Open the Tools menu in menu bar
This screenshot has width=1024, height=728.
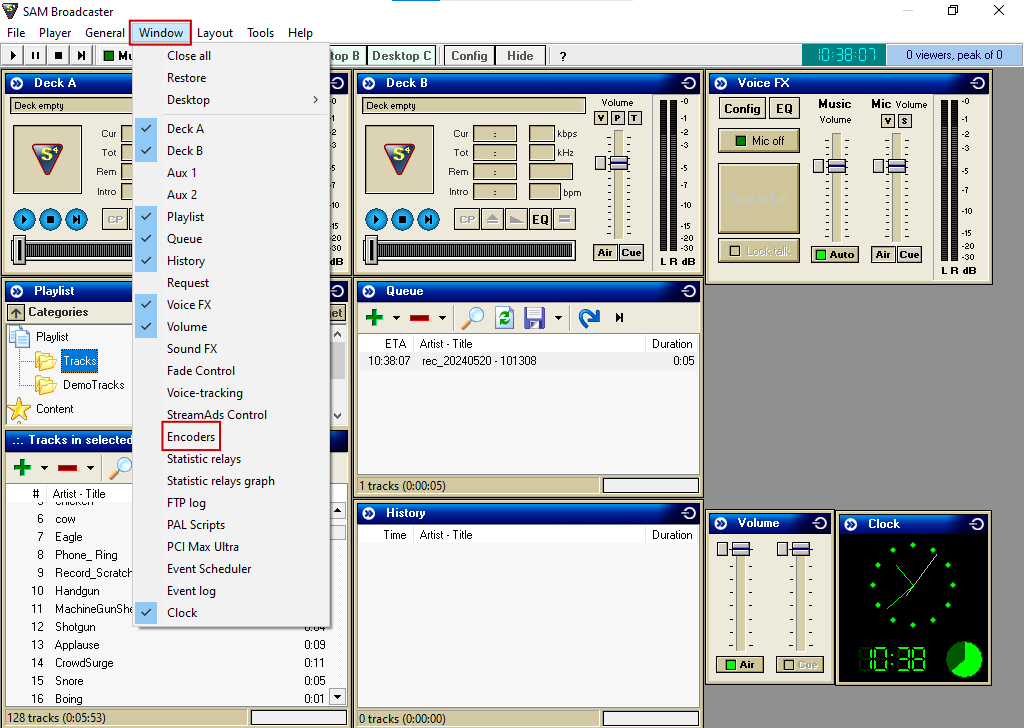[260, 33]
